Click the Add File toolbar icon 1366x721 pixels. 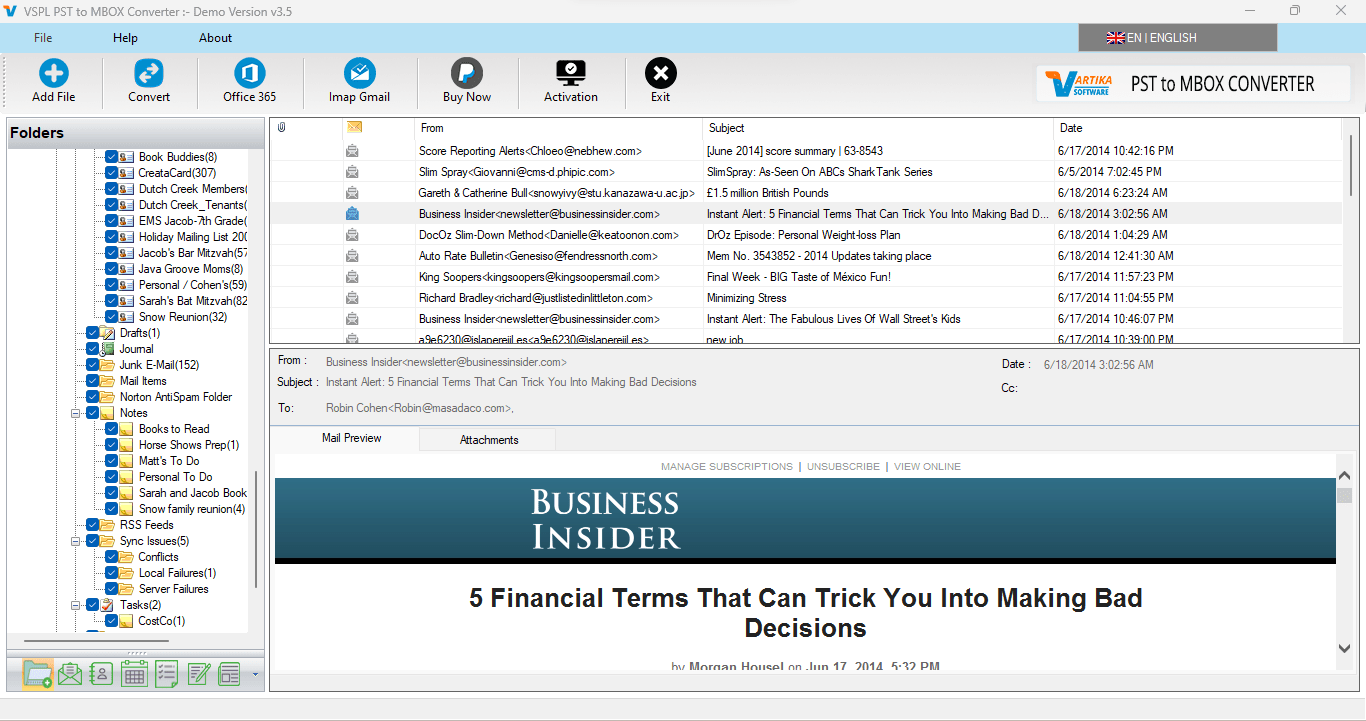point(53,74)
